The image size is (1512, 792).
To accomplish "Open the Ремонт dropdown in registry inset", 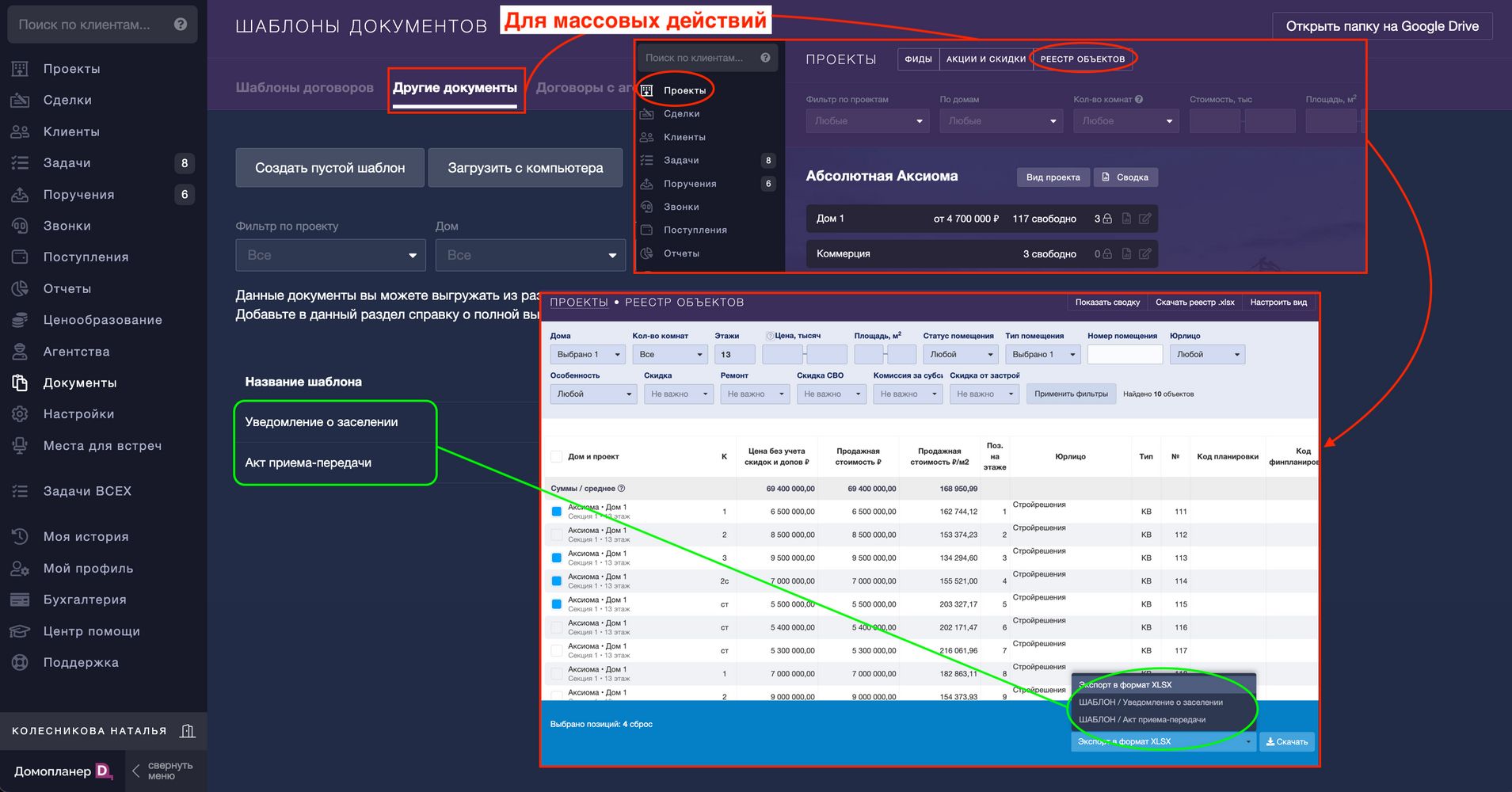I will 755,394.
